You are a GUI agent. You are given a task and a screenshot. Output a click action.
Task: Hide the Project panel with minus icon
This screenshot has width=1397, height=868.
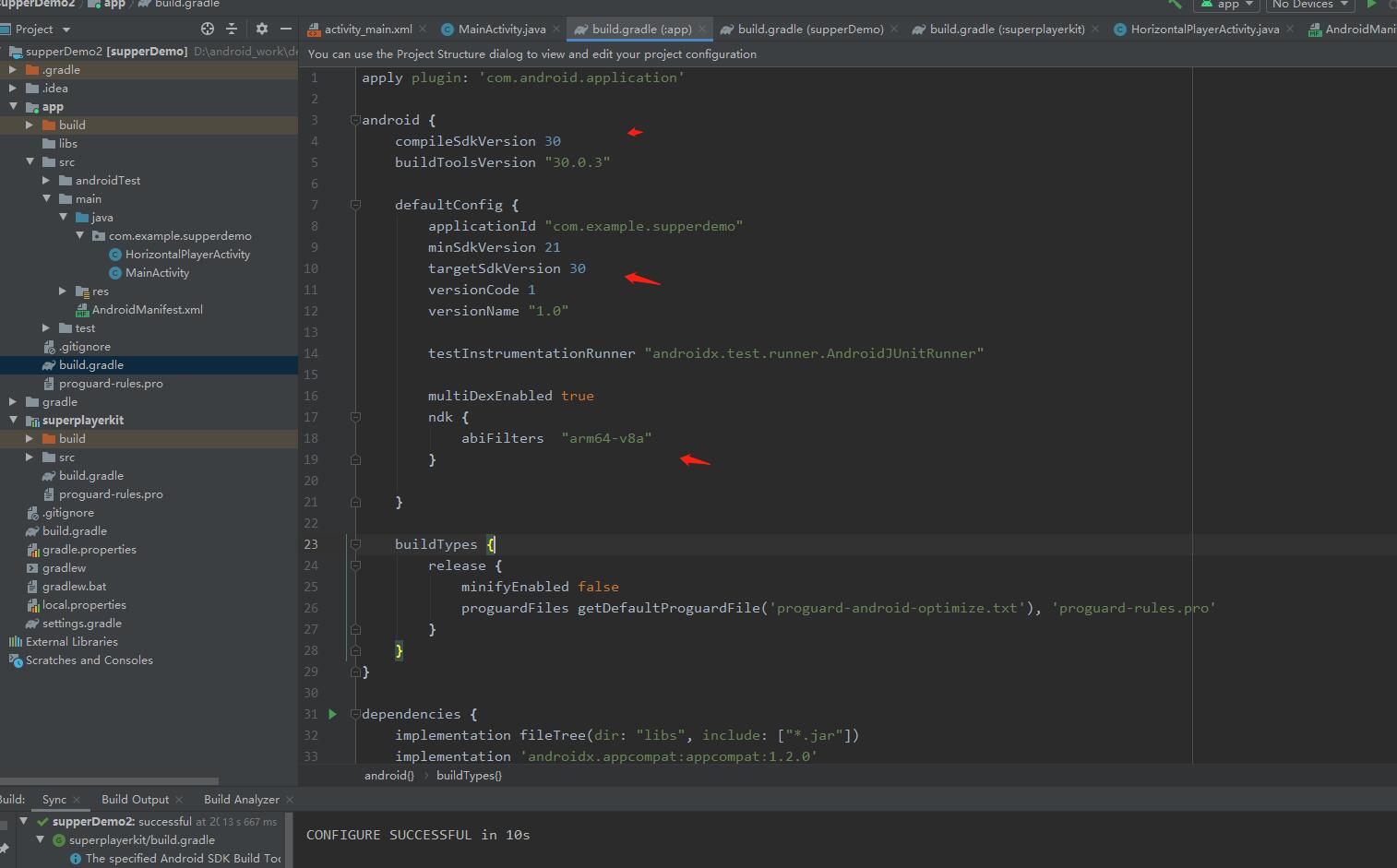286,29
